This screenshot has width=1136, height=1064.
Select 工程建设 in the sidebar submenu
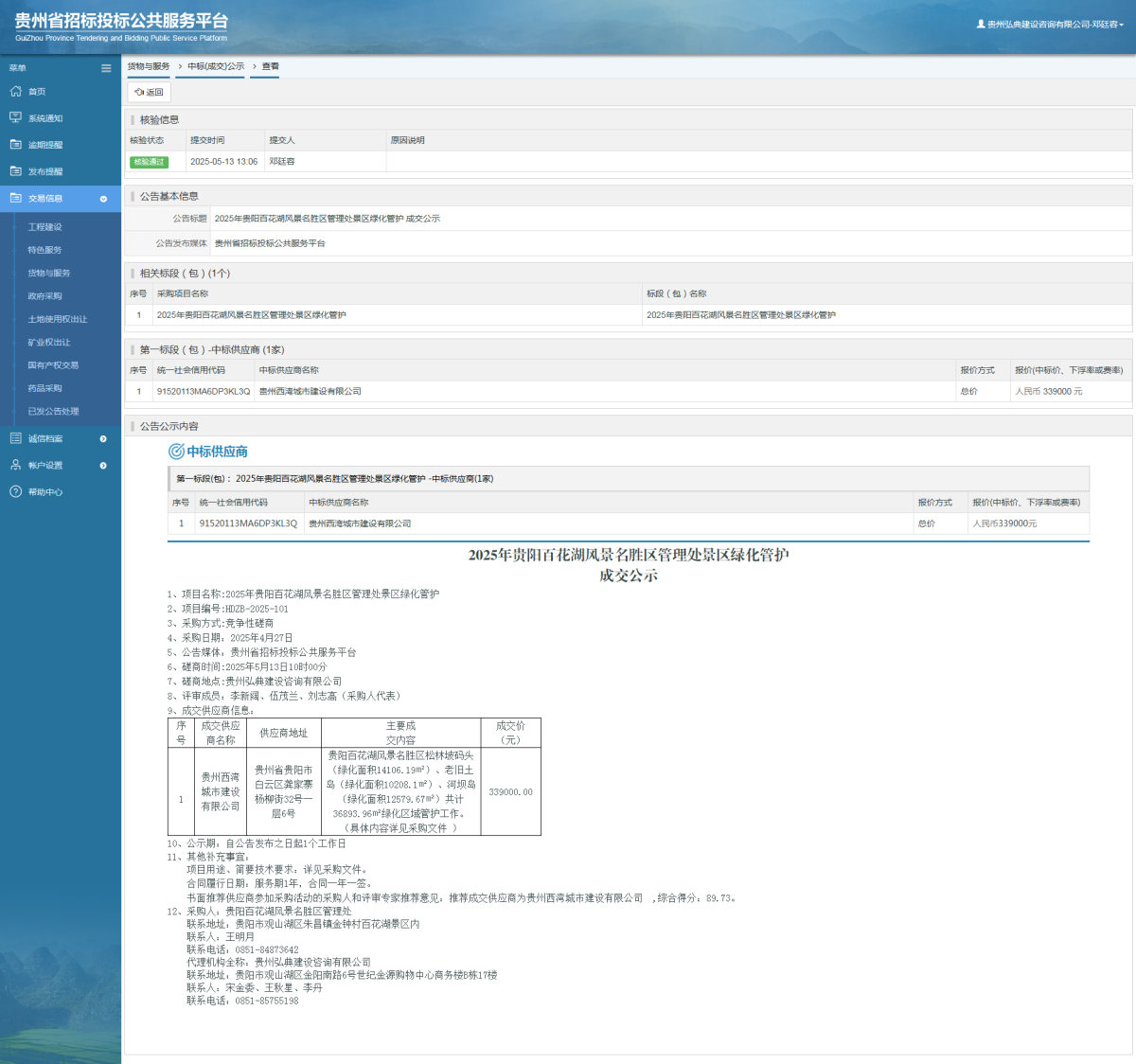click(44, 227)
